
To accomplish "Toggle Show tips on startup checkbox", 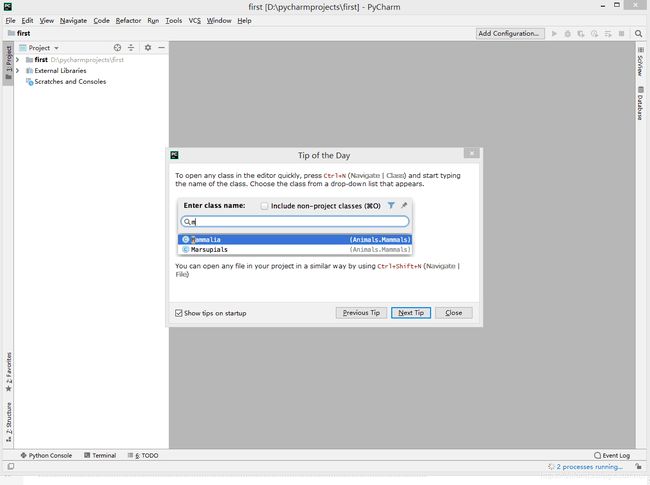I will [179, 313].
